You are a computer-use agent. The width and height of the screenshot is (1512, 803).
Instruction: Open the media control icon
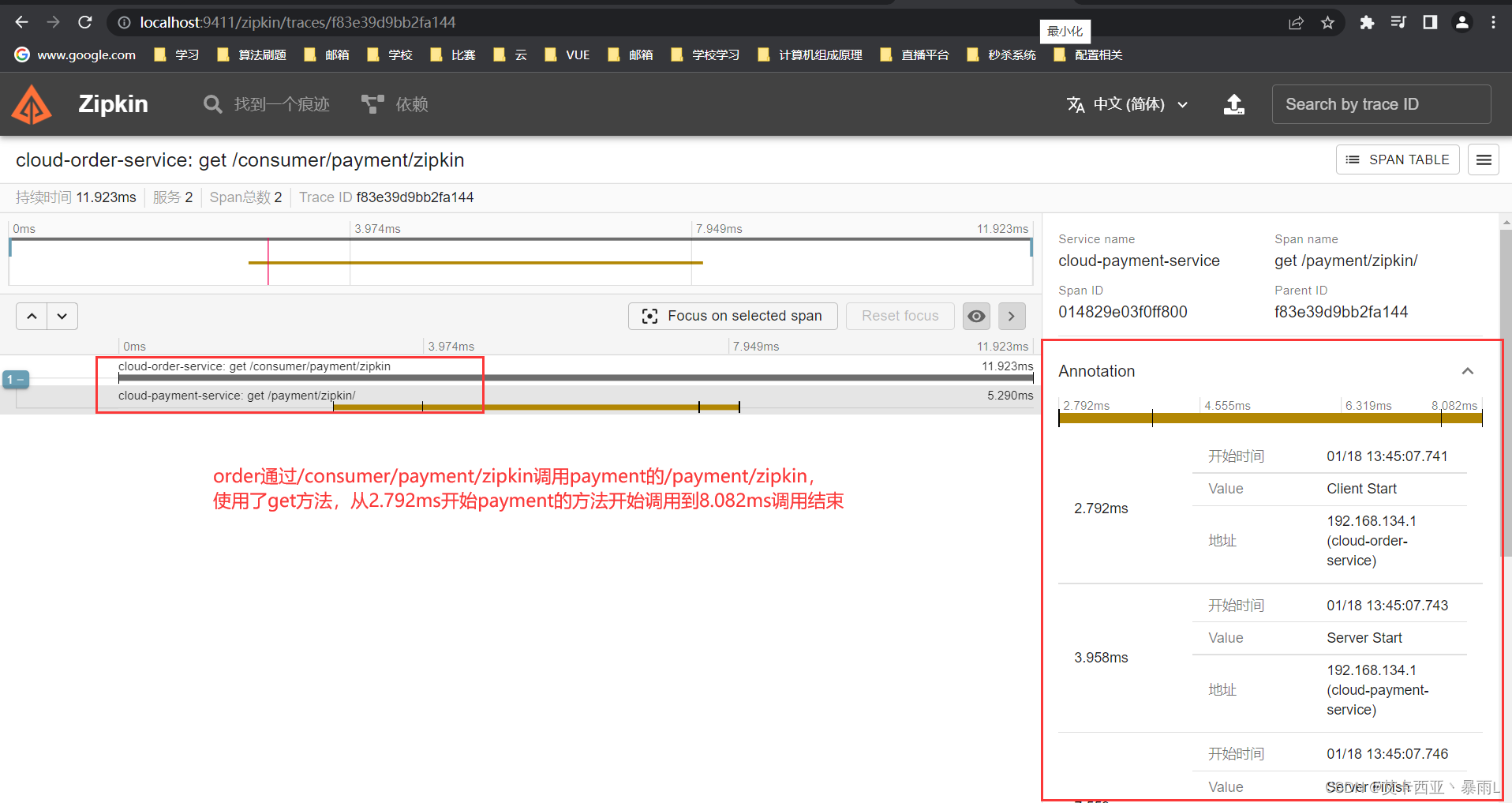coord(1398,22)
